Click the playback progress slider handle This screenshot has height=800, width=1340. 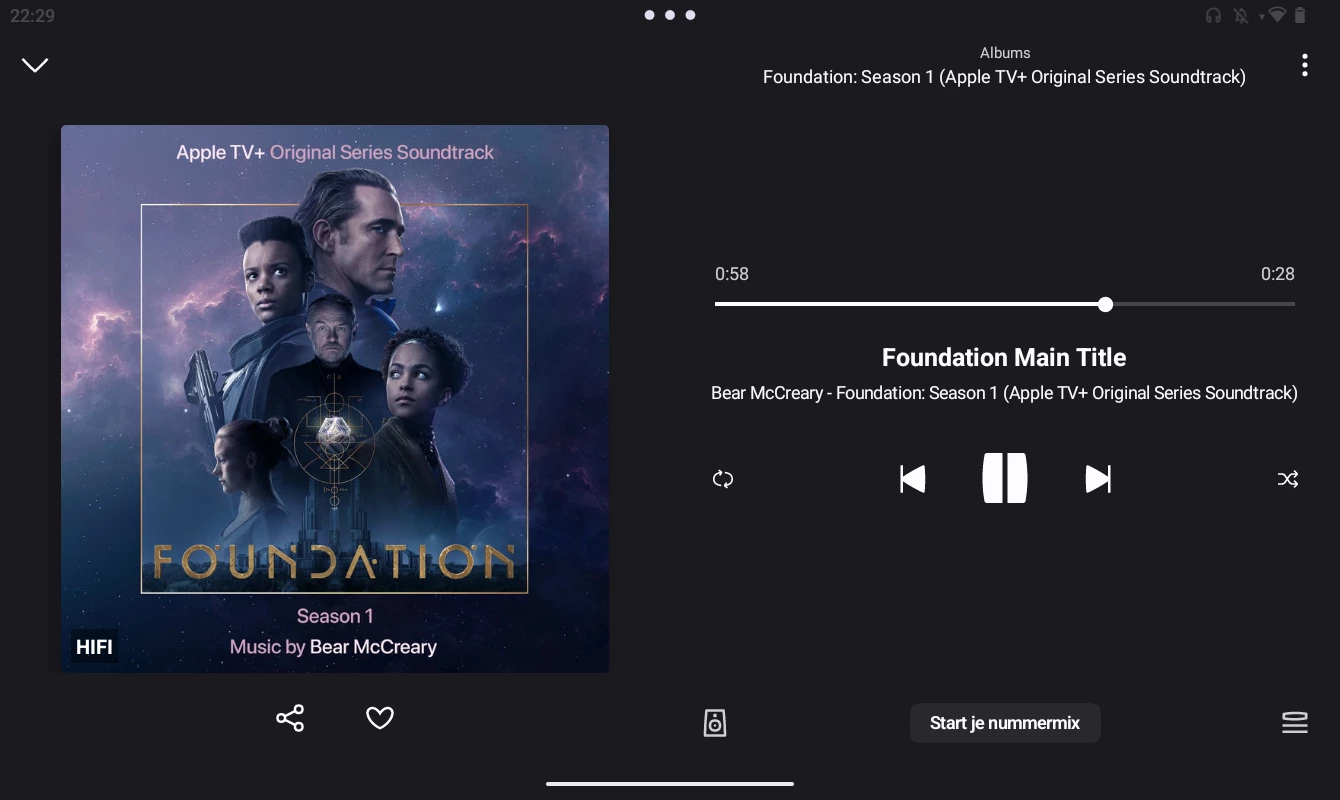click(1105, 304)
